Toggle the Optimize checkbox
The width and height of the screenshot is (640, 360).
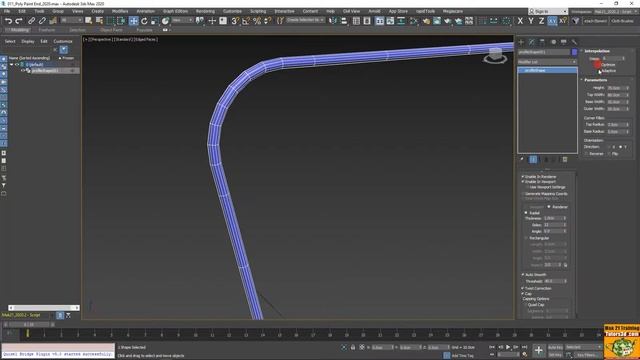[599, 65]
